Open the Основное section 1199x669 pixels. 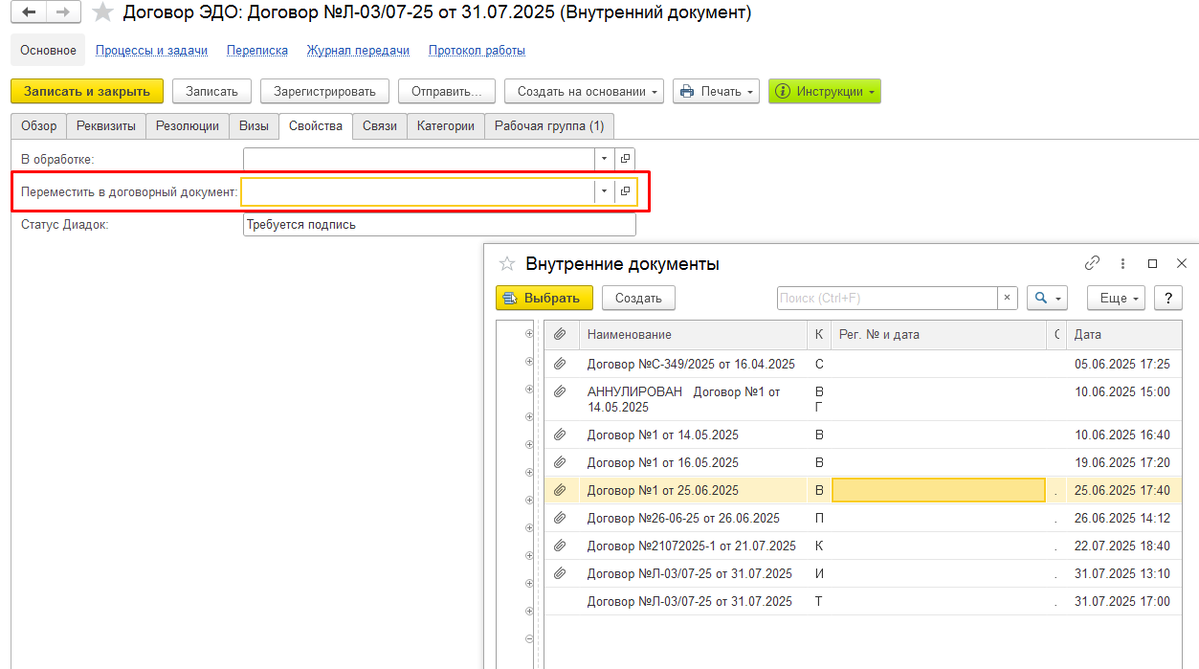[48, 50]
